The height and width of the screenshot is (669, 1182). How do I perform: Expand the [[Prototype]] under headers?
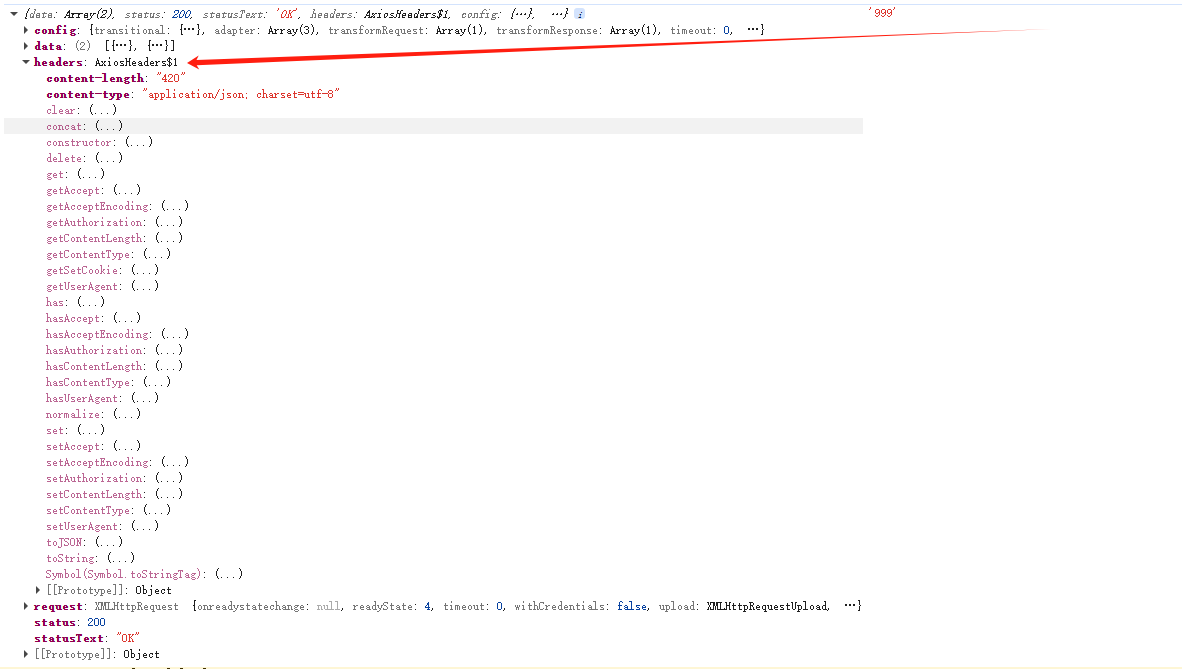(x=38, y=590)
